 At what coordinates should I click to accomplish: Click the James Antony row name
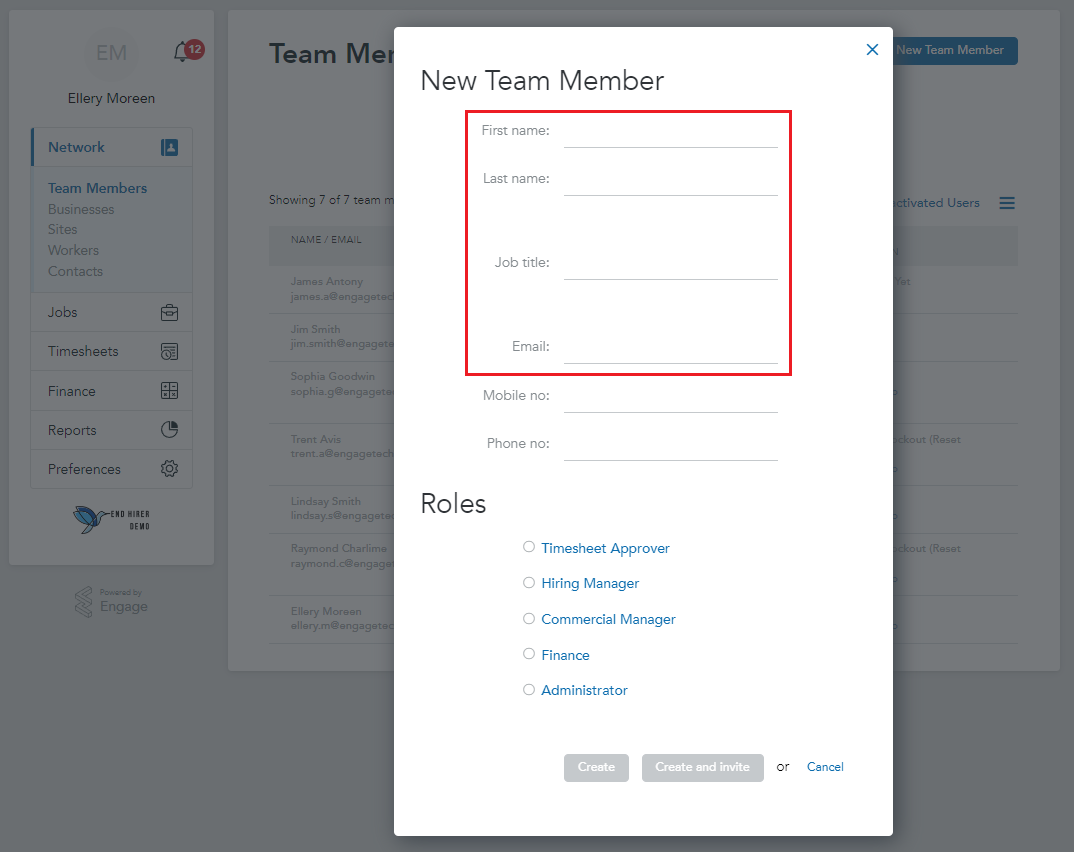(327, 281)
